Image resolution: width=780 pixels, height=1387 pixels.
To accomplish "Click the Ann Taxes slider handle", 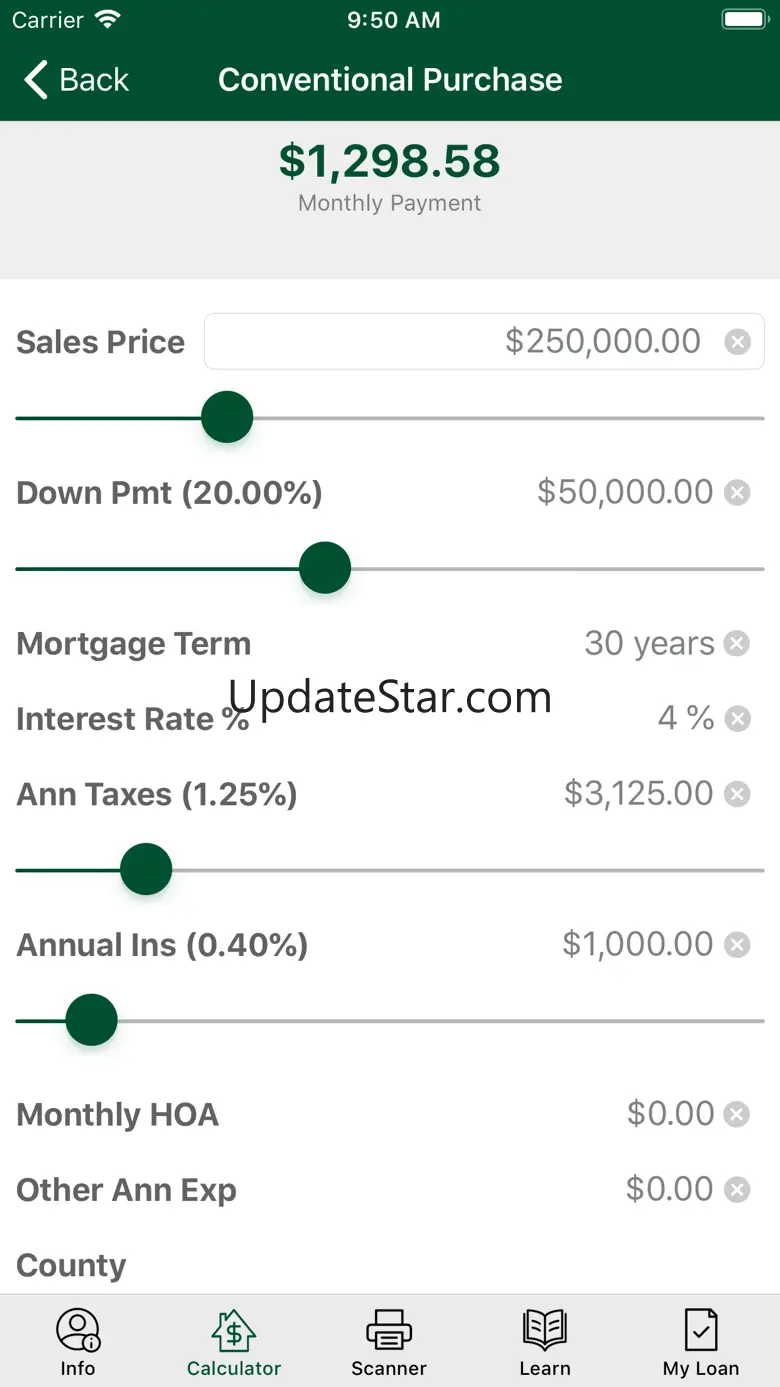I will click(x=146, y=869).
